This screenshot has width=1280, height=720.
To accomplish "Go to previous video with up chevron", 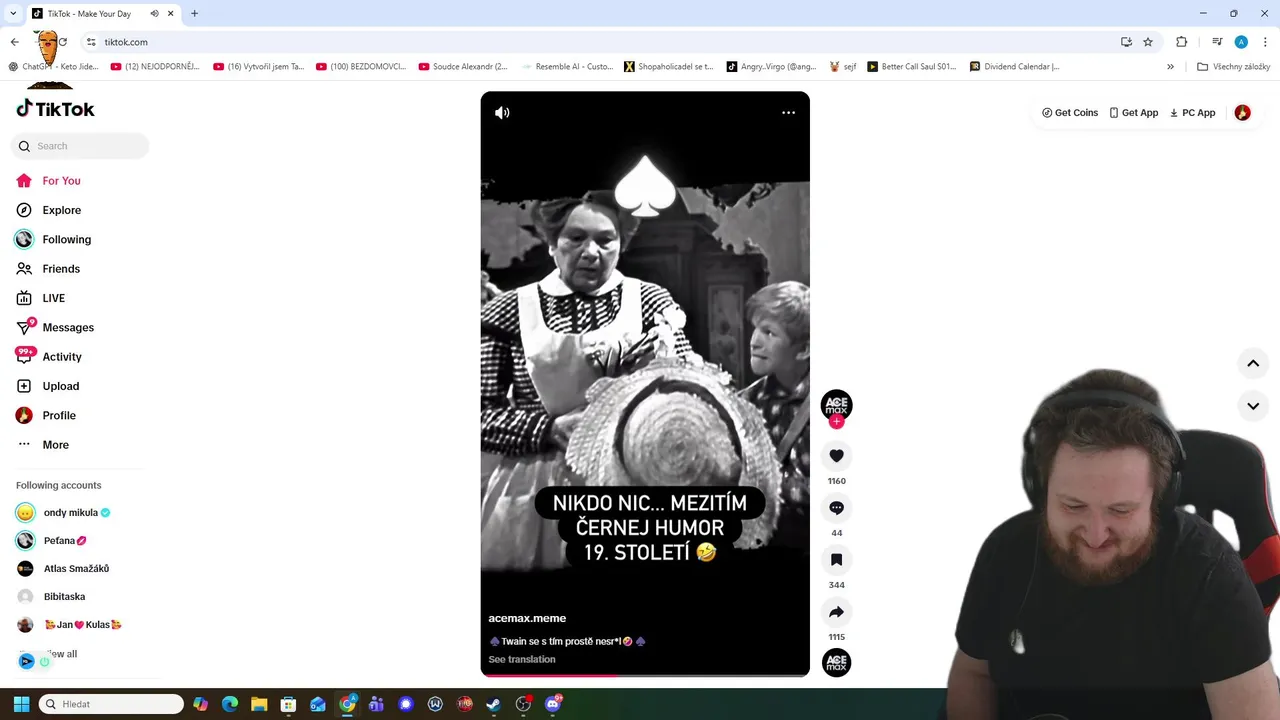I will click(1253, 364).
